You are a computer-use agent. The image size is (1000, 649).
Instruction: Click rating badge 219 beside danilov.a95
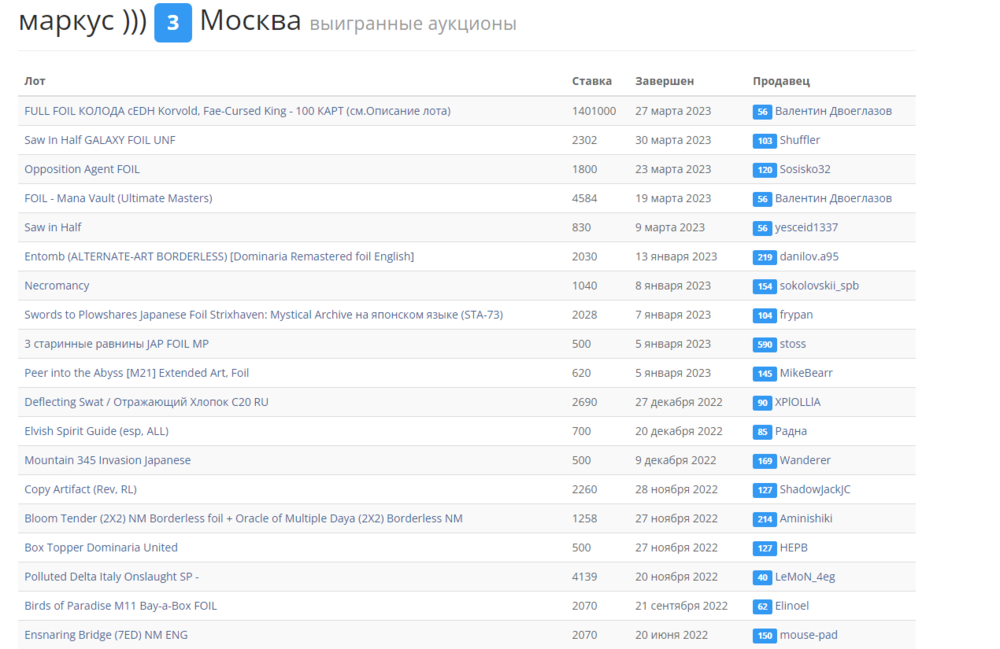pos(765,257)
